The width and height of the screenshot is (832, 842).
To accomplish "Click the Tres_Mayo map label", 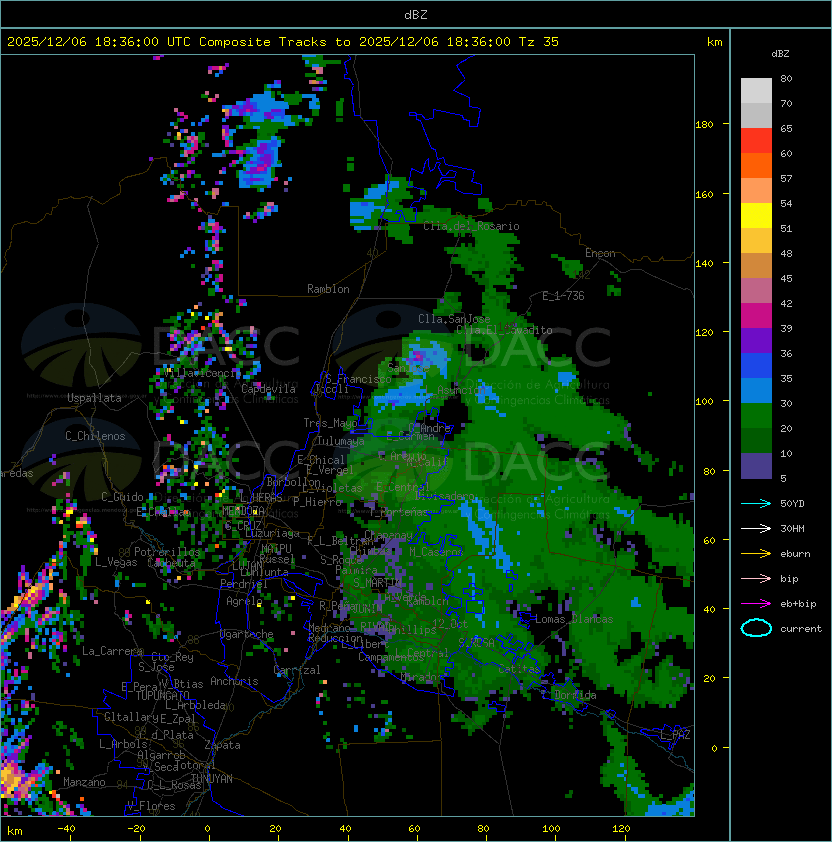I will click(x=330, y=423).
